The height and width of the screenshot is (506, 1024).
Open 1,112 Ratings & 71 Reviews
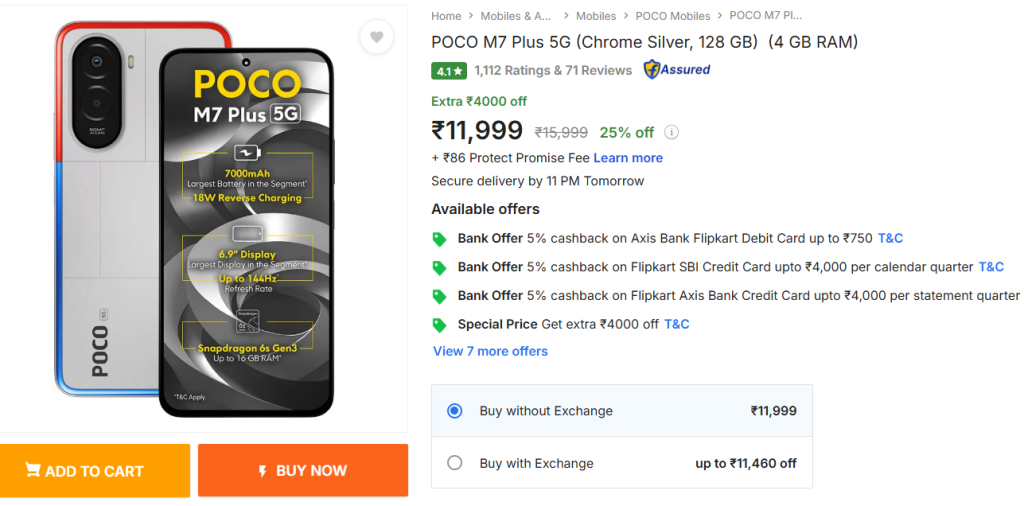click(553, 70)
